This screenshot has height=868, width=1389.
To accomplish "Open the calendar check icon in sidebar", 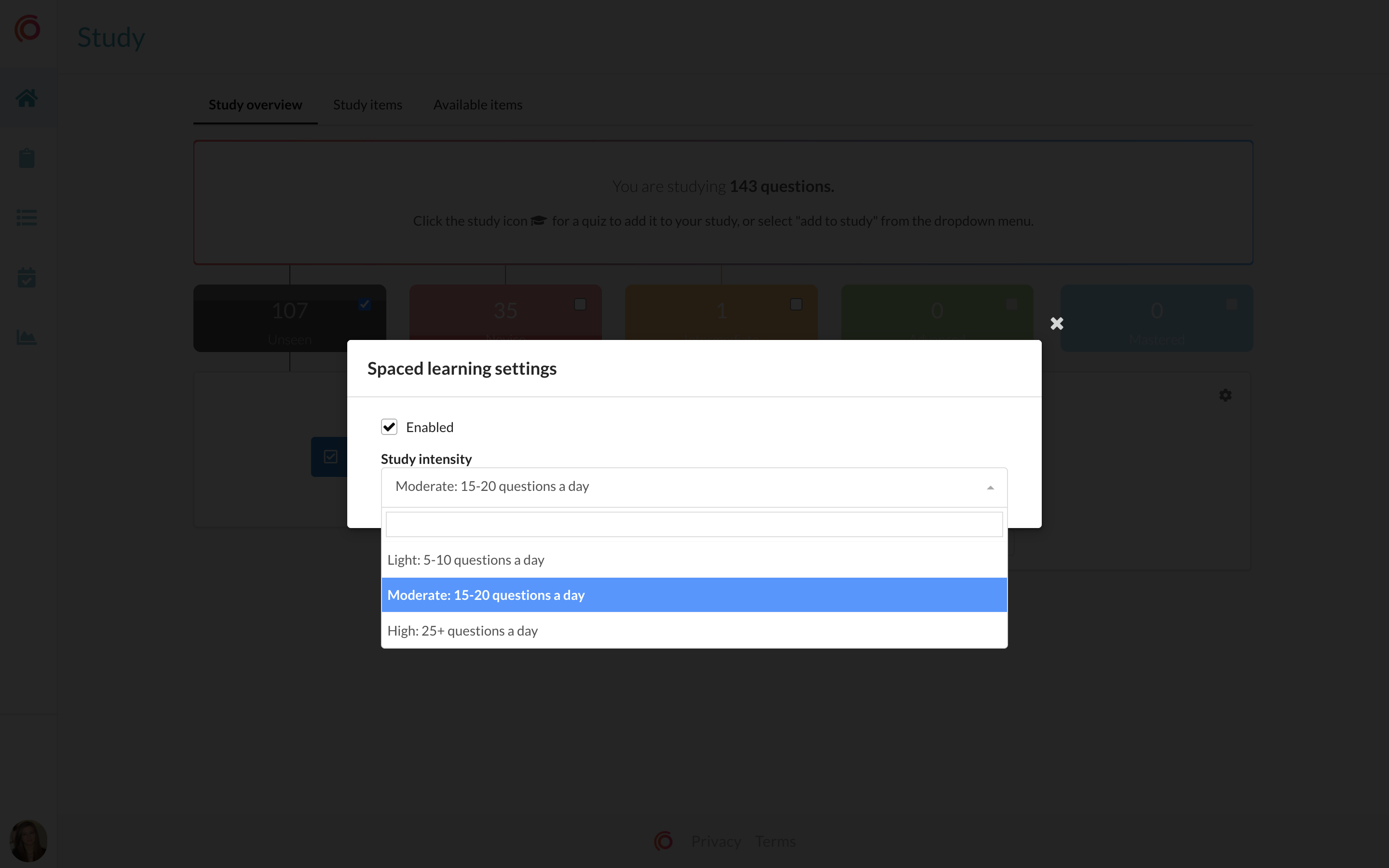I will click(27, 277).
